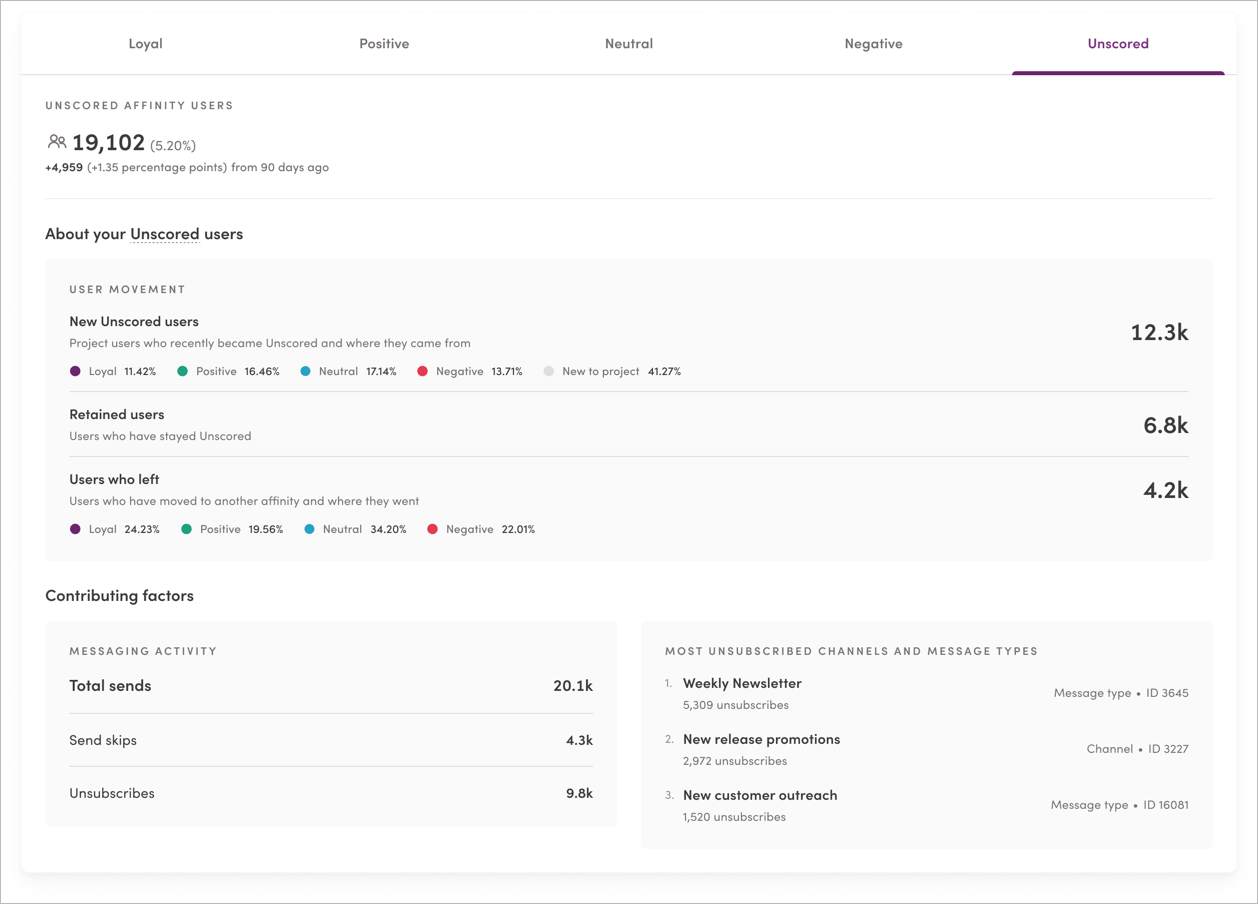Click Positive 16.46% legend entry
Screen dimensions: 1258x904
[x=228, y=371]
